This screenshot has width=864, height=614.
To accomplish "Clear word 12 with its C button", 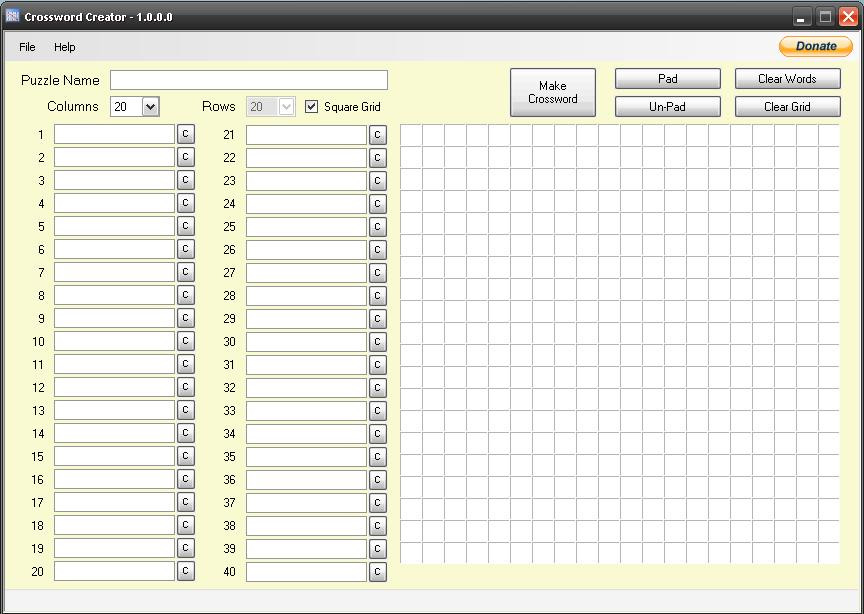I will point(186,387).
